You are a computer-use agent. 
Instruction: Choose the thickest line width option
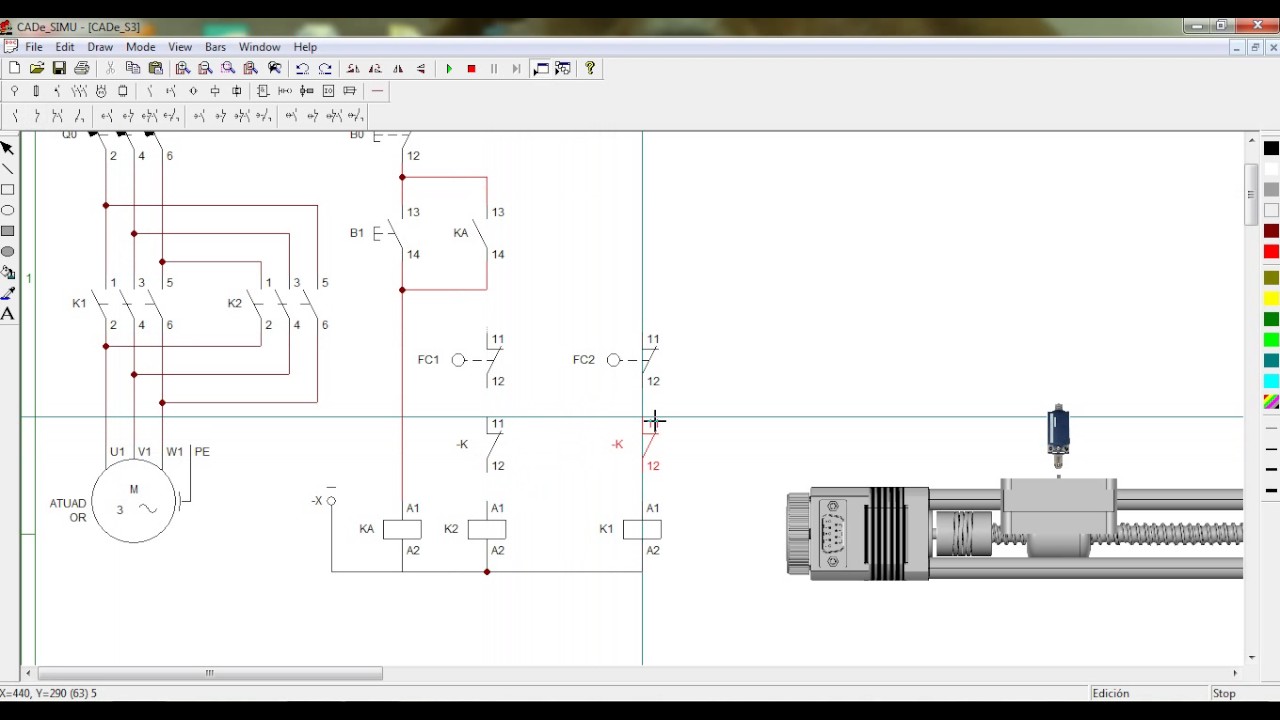click(x=1271, y=490)
